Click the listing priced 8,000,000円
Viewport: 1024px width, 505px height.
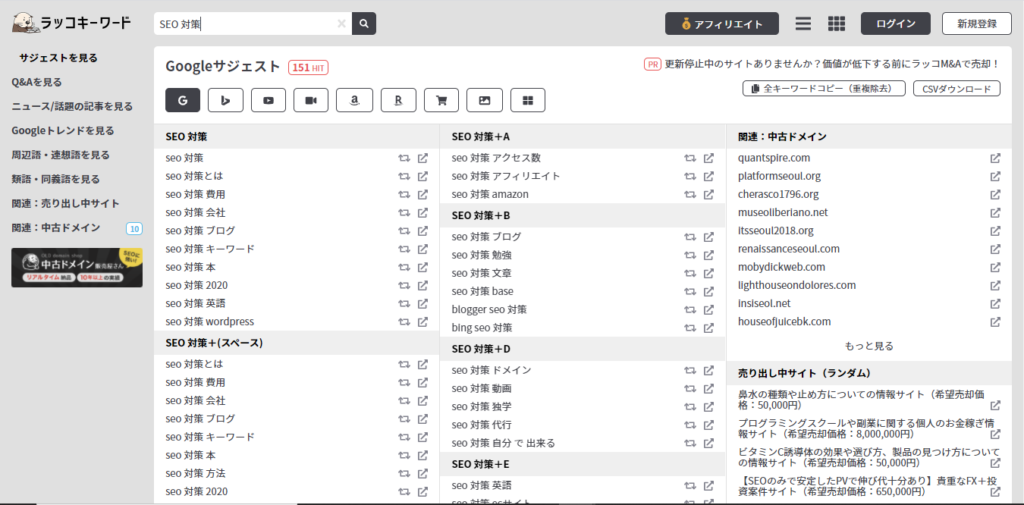(866, 428)
